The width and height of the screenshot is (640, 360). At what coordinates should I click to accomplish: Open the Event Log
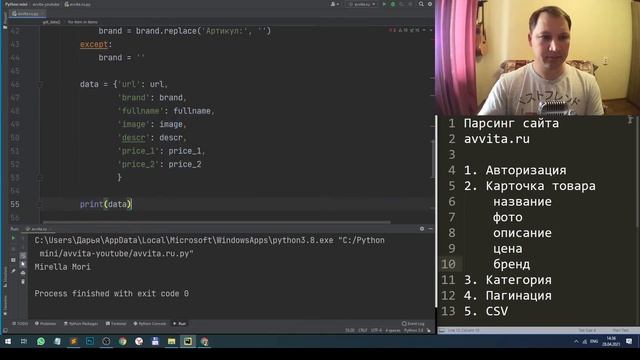[x=413, y=324]
